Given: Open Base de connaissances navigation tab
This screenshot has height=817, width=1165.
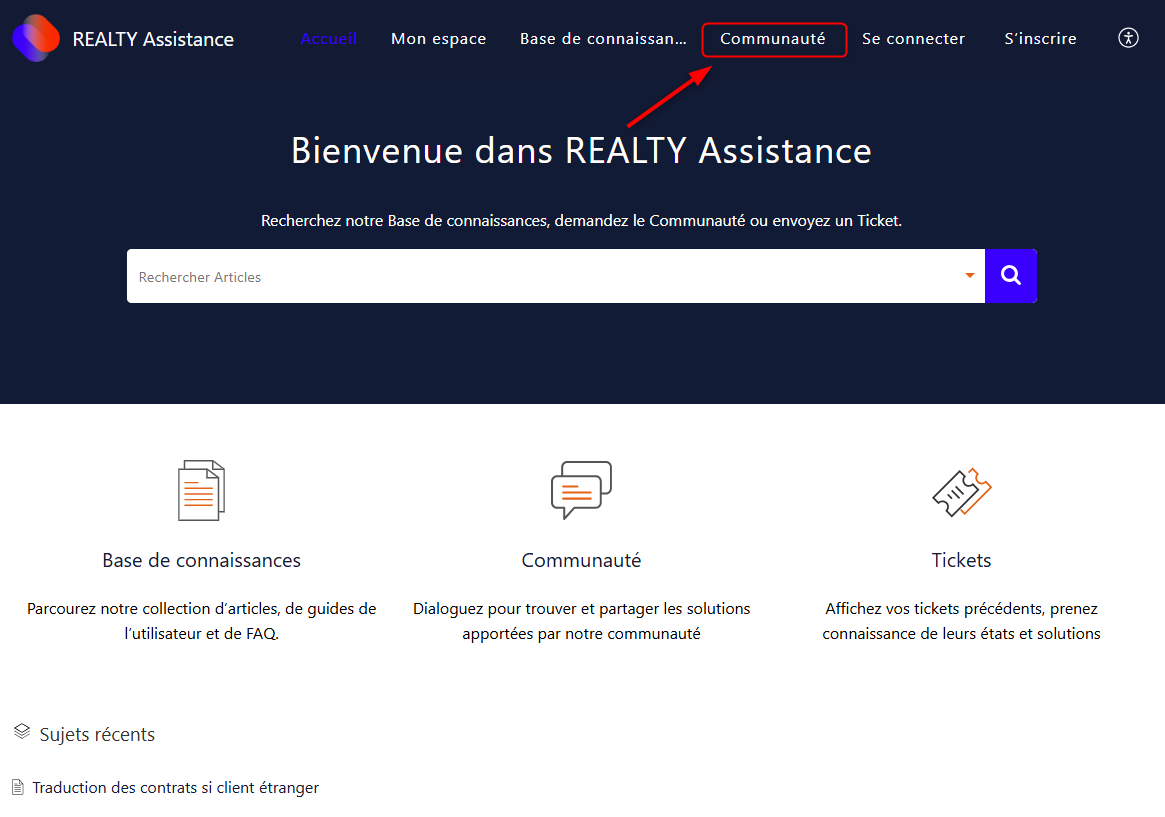Looking at the screenshot, I should tap(603, 39).
